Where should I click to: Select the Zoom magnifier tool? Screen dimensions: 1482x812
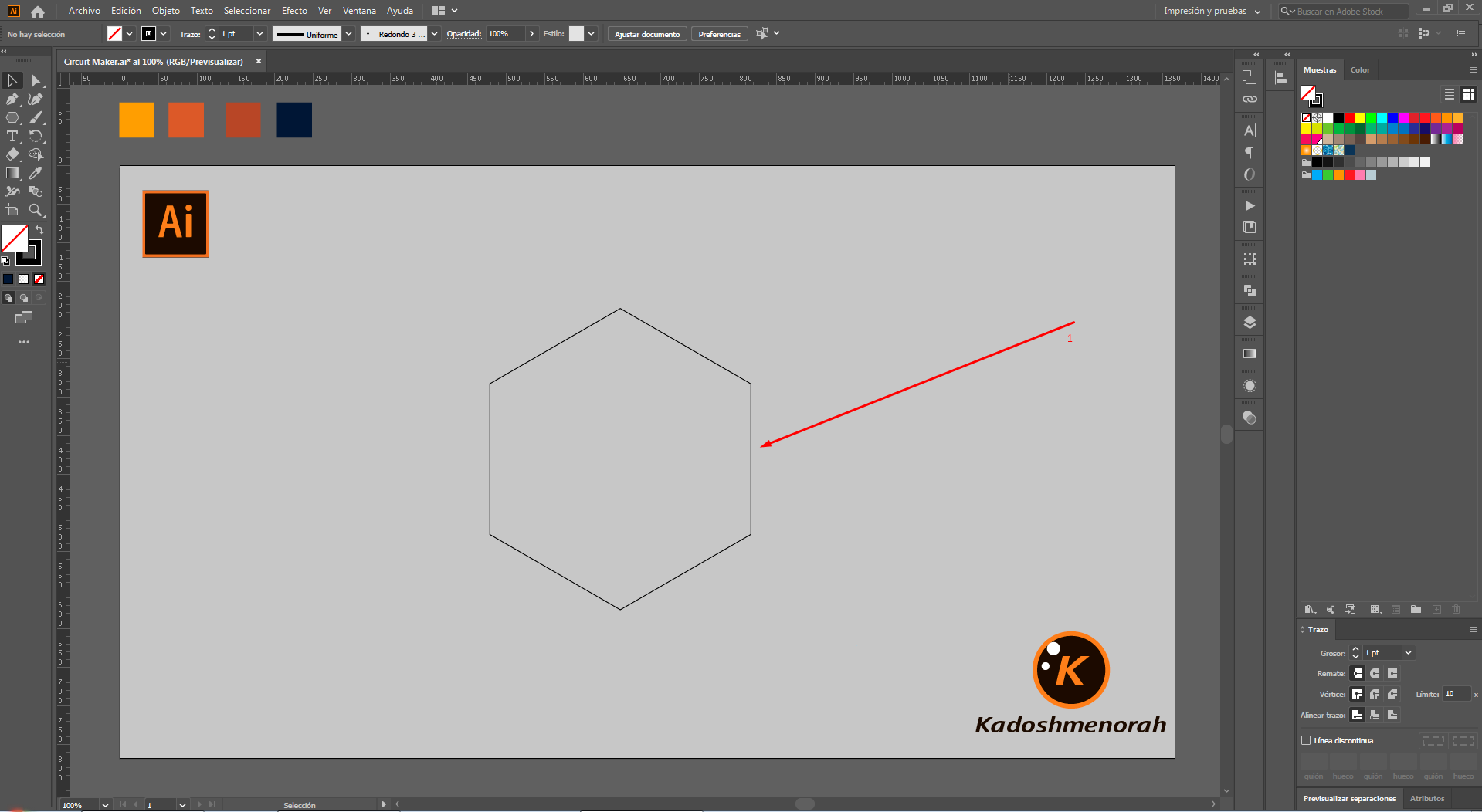pyautogui.click(x=36, y=210)
